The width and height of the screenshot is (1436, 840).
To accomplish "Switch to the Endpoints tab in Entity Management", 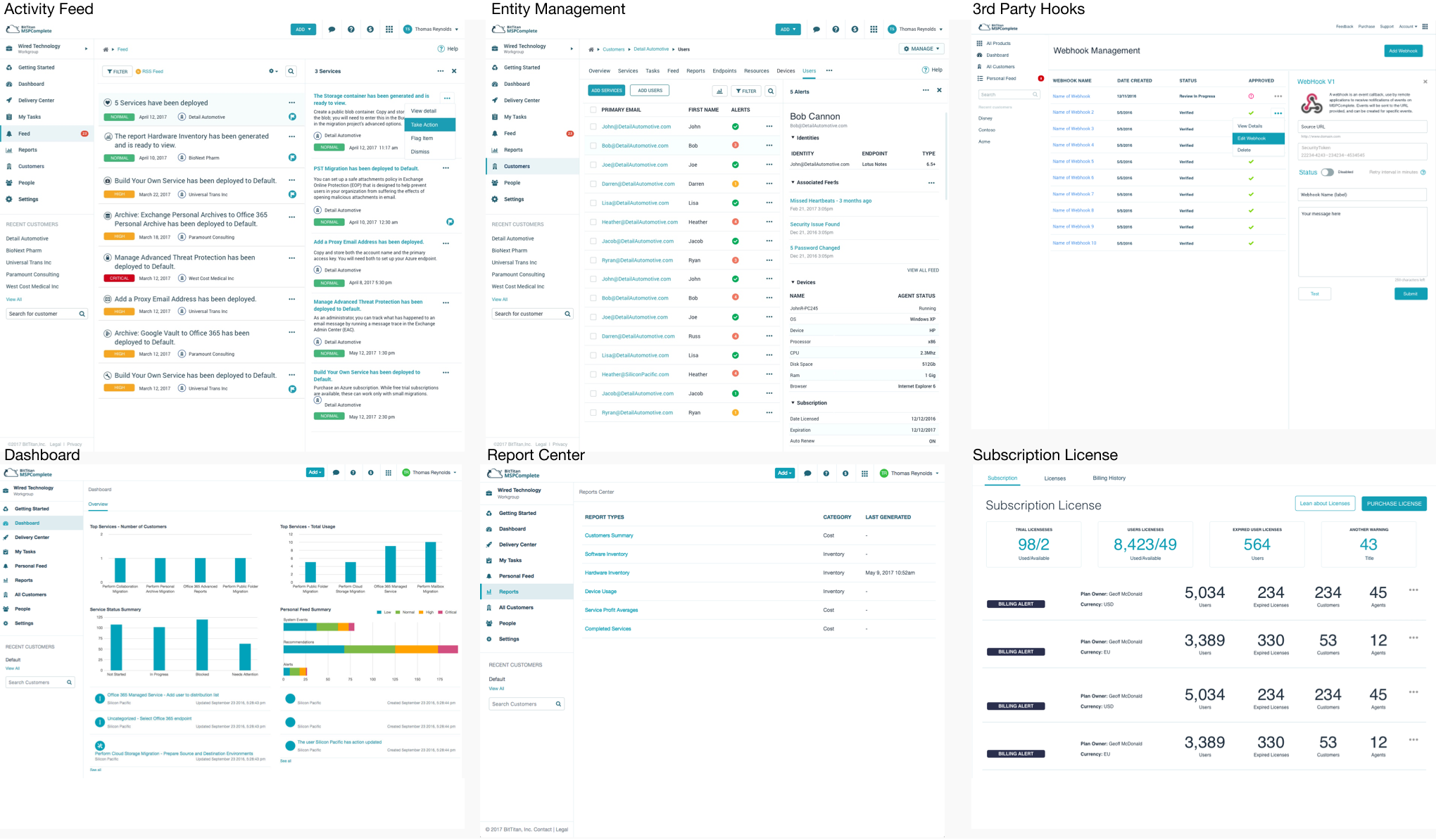I will click(724, 71).
